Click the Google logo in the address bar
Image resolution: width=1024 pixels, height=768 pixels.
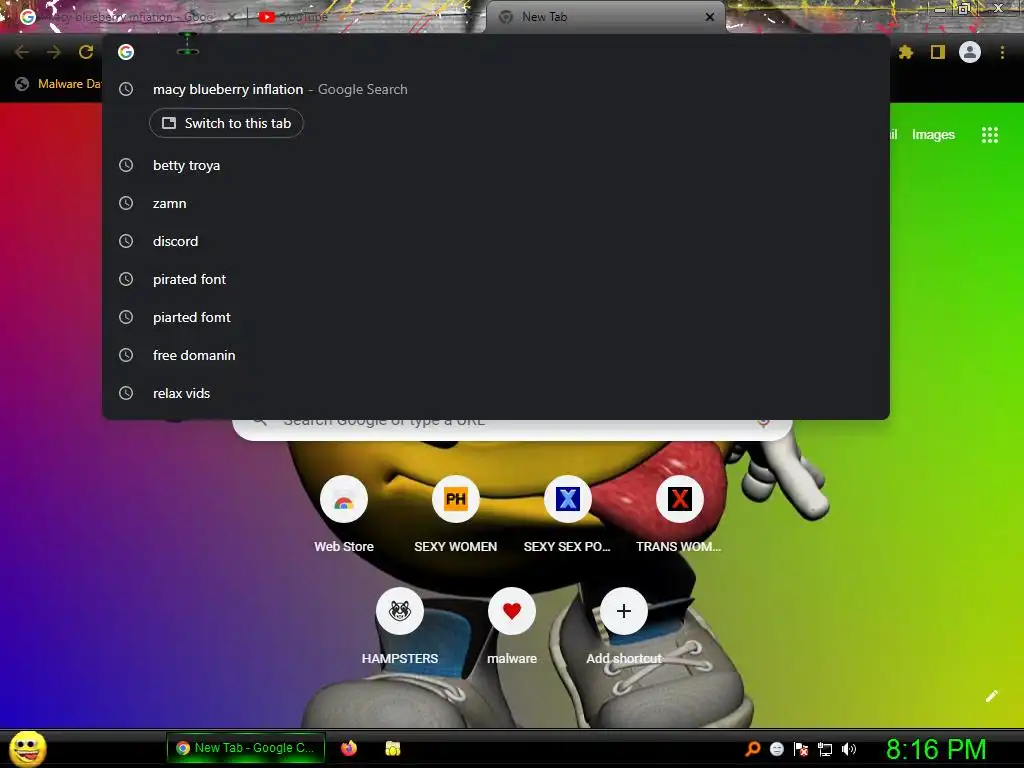point(126,52)
